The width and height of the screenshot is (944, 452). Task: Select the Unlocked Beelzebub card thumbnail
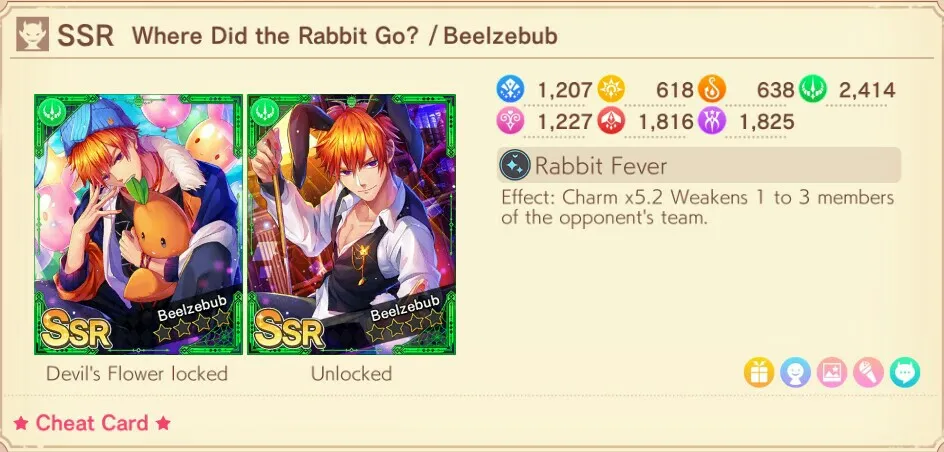point(352,224)
